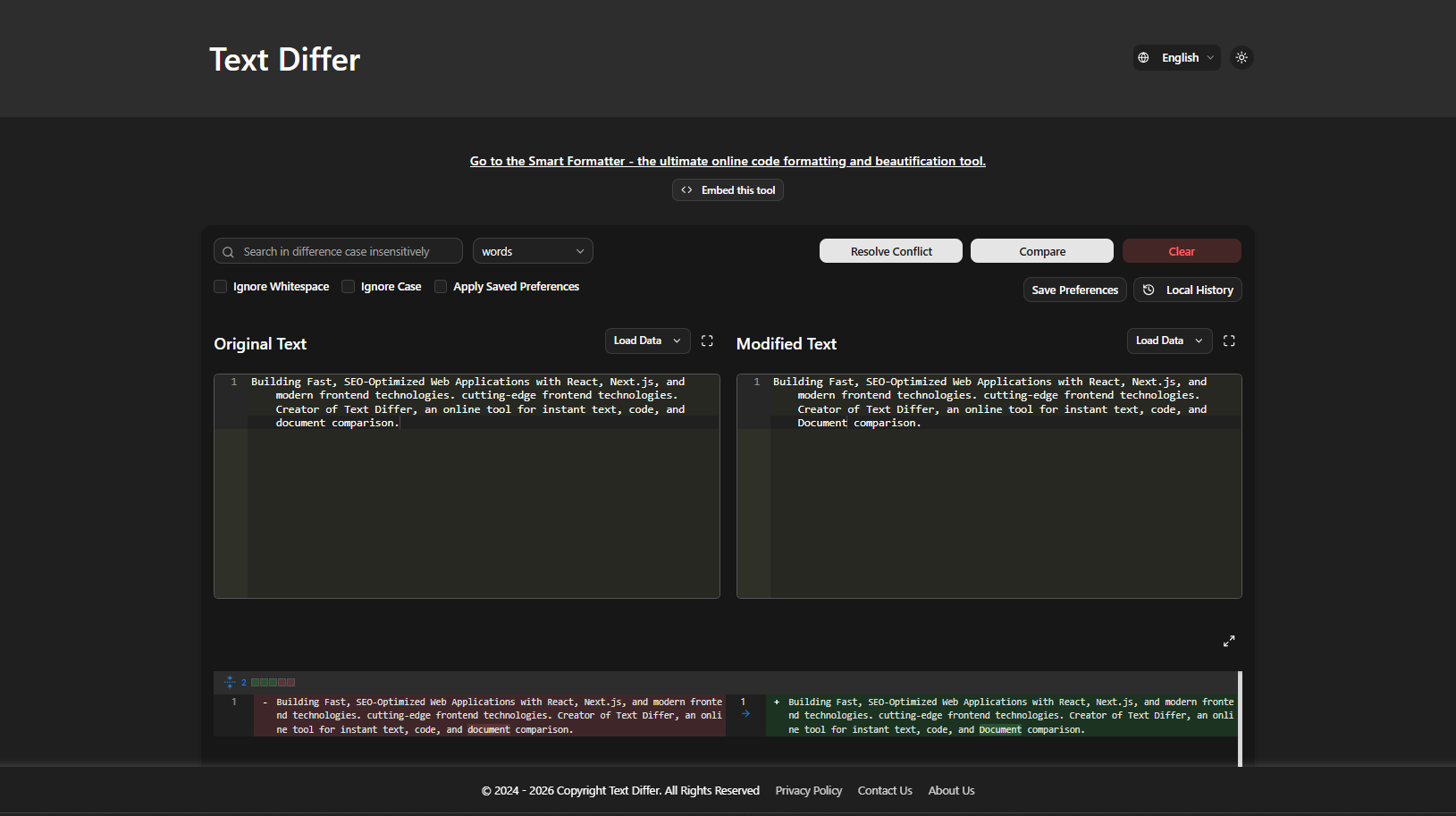Expand Original Text editor to fullscreen
The image size is (1456, 816).
707,341
